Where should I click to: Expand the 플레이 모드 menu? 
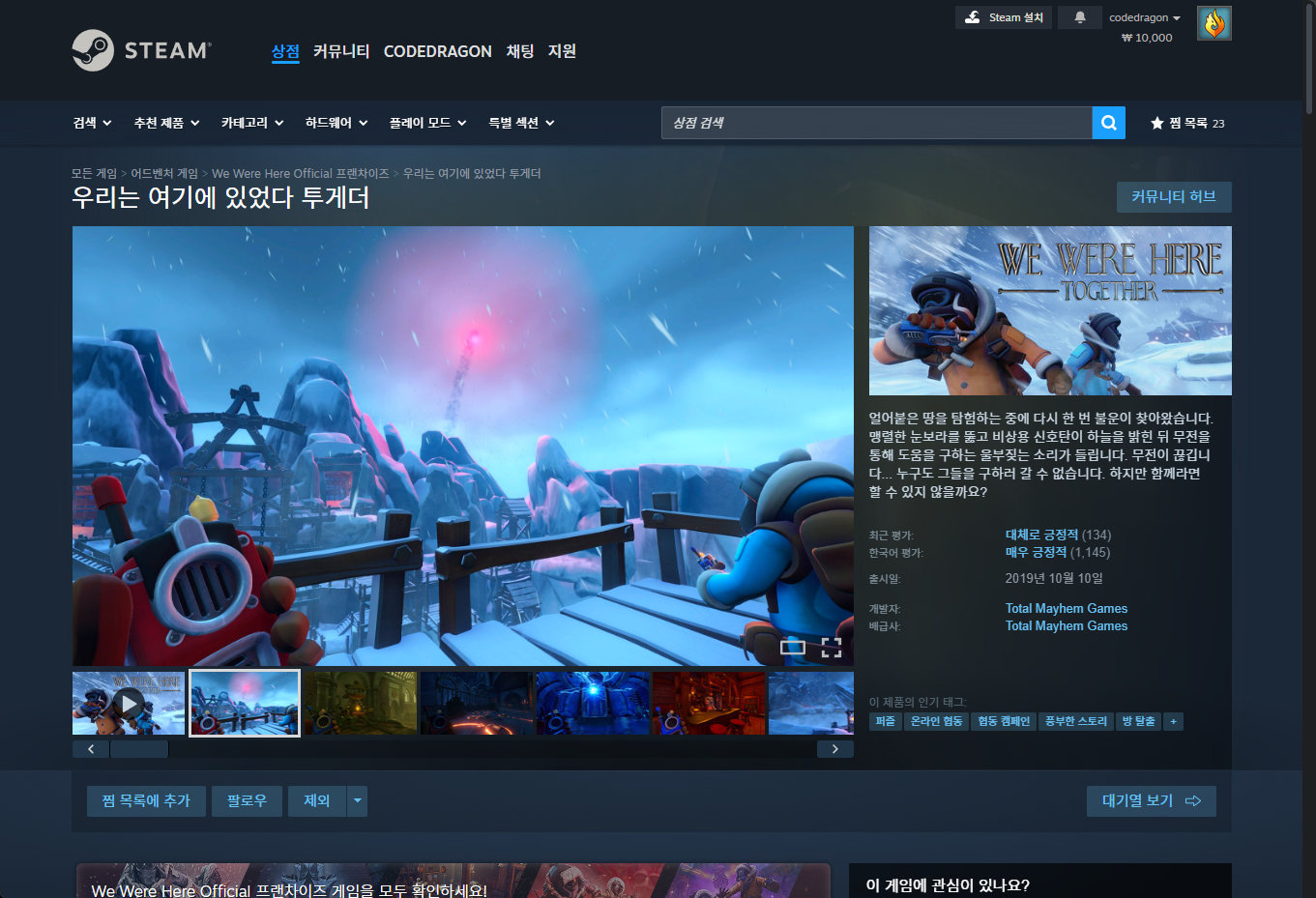[x=428, y=123]
